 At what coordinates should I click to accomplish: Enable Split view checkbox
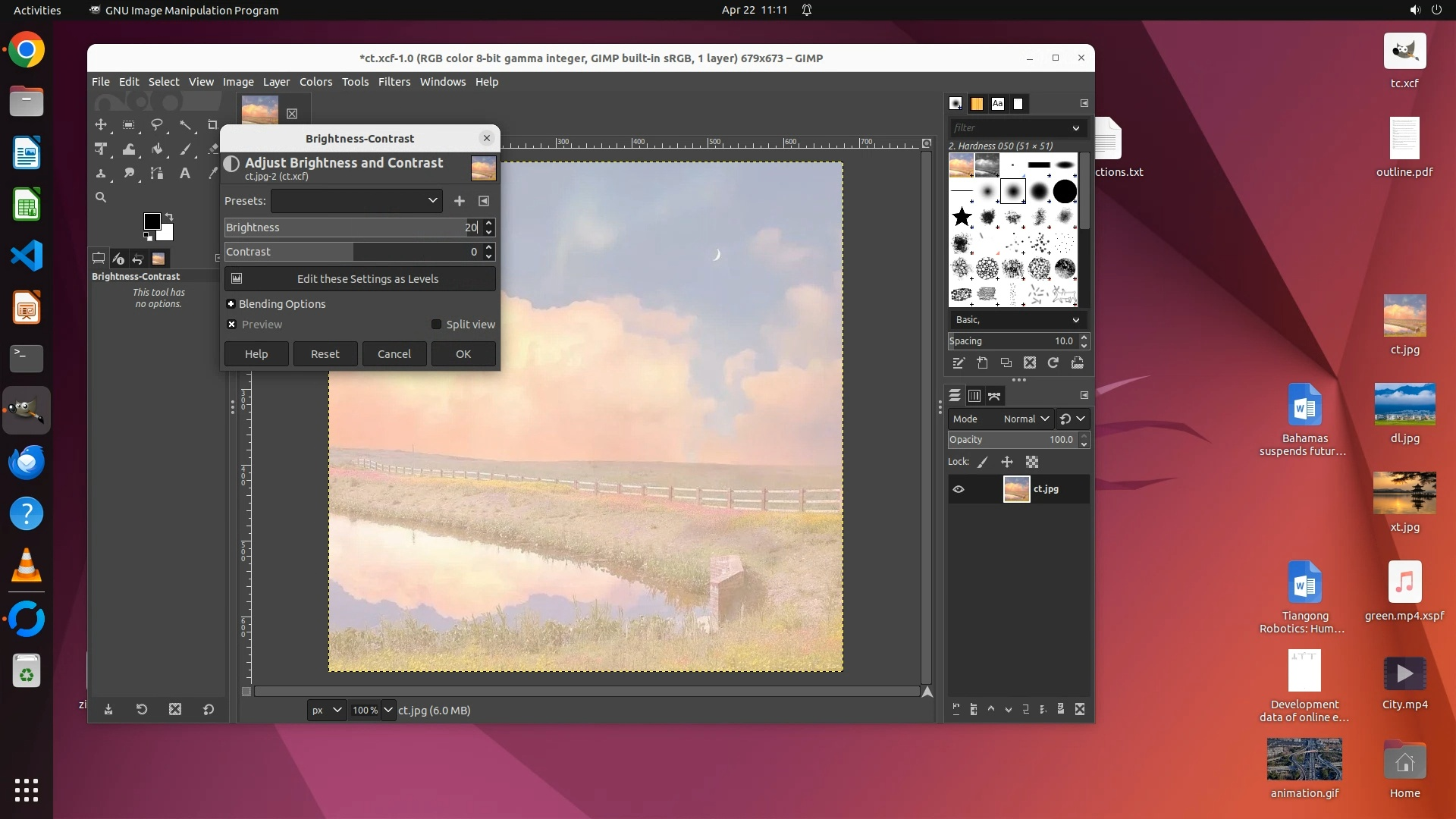[437, 325]
